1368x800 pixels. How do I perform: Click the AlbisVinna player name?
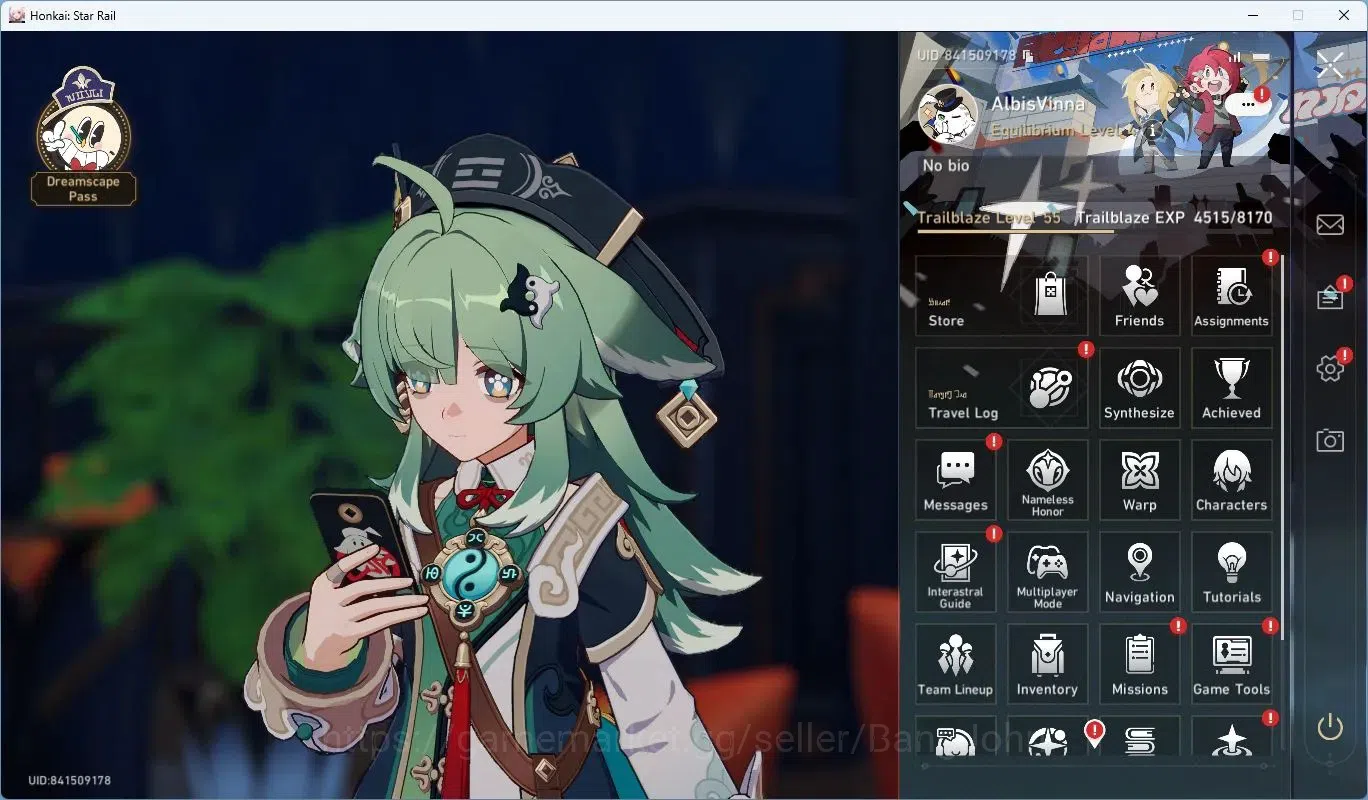(x=1037, y=104)
